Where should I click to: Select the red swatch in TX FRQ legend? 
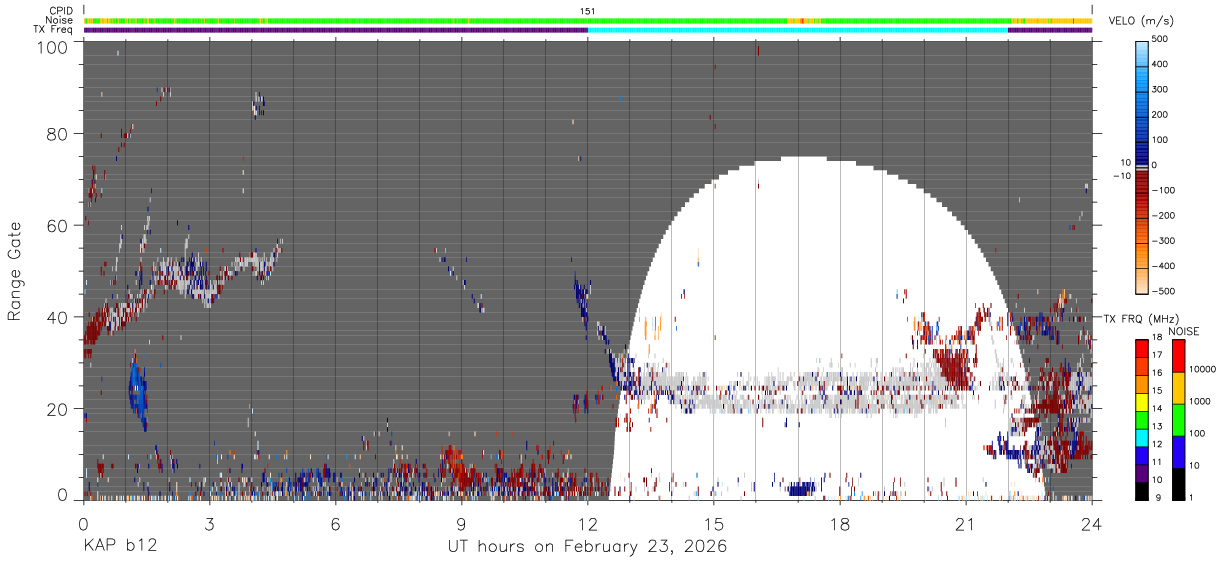click(x=1141, y=348)
